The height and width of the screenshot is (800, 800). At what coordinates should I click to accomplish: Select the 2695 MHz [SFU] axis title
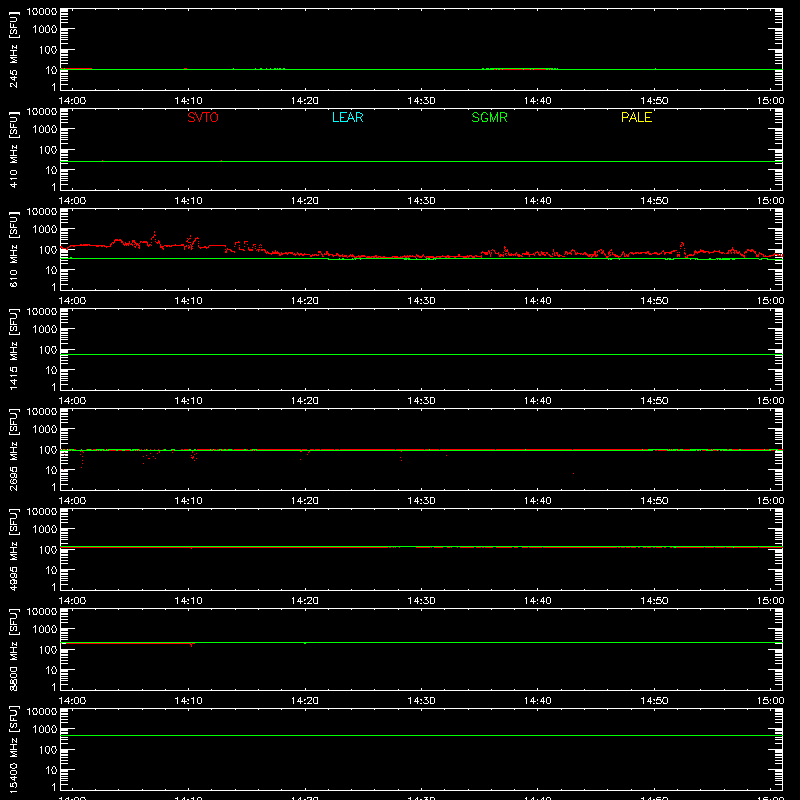[13, 449]
